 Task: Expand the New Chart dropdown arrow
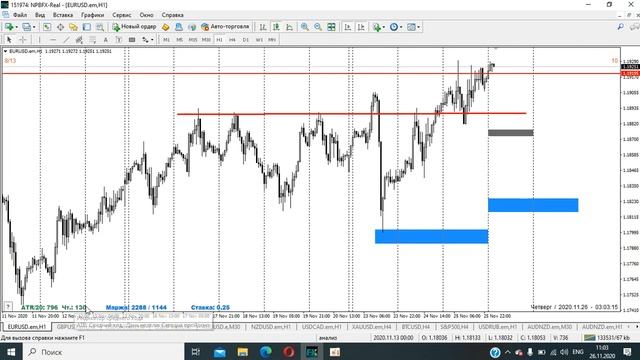(16, 27)
